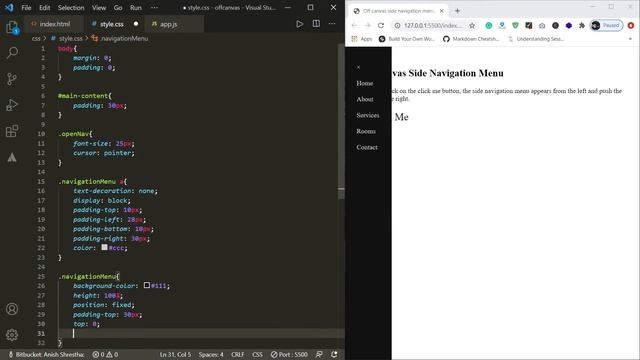The image size is (640, 360).
Task: Open the Build Your Own bookmark
Action: pos(407,39)
